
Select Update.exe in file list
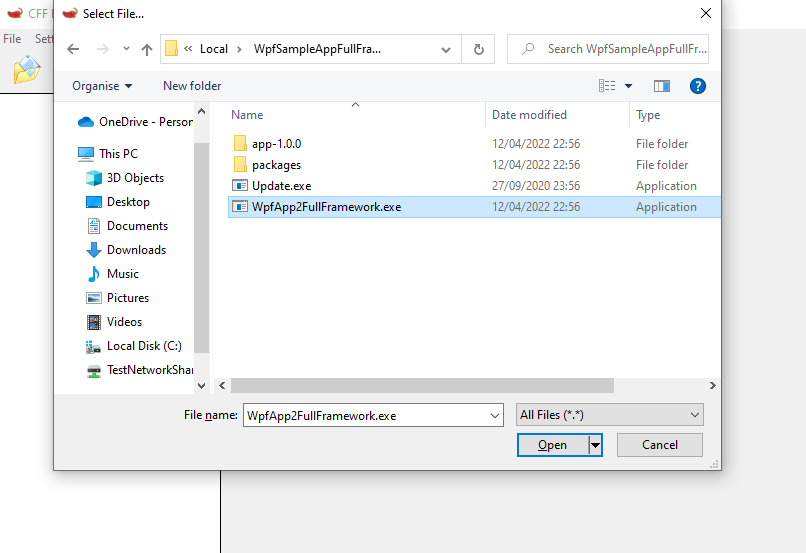[x=281, y=186]
